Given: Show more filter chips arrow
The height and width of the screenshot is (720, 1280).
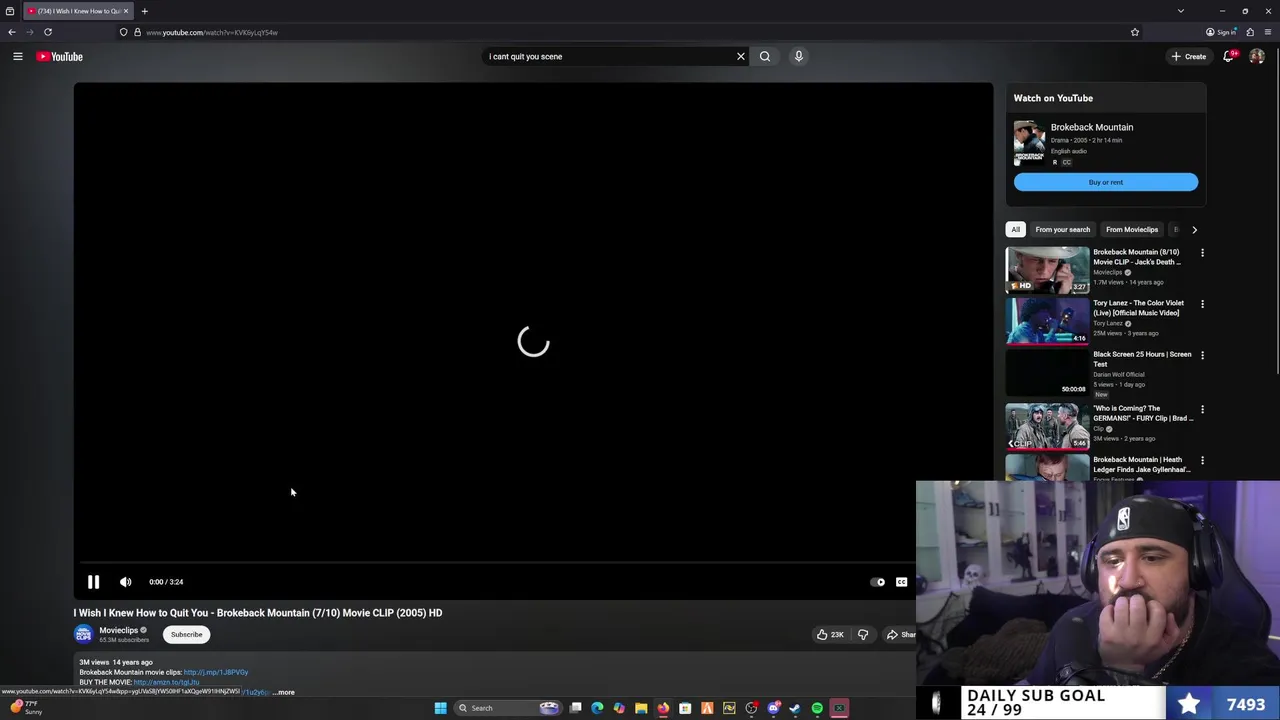Looking at the screenshot, I should tap(1194, 229).
